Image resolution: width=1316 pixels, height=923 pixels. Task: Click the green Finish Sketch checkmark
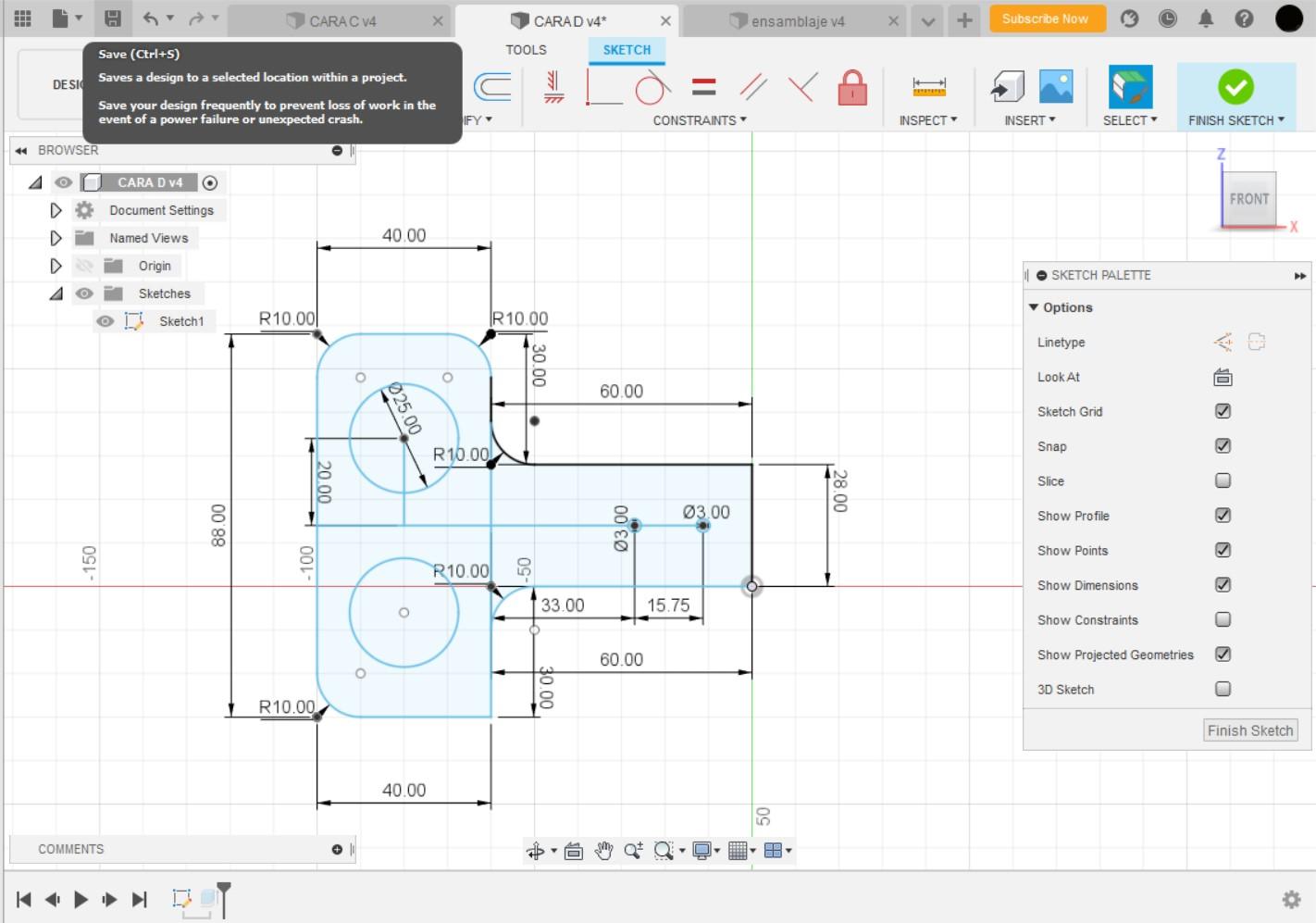1235,87
